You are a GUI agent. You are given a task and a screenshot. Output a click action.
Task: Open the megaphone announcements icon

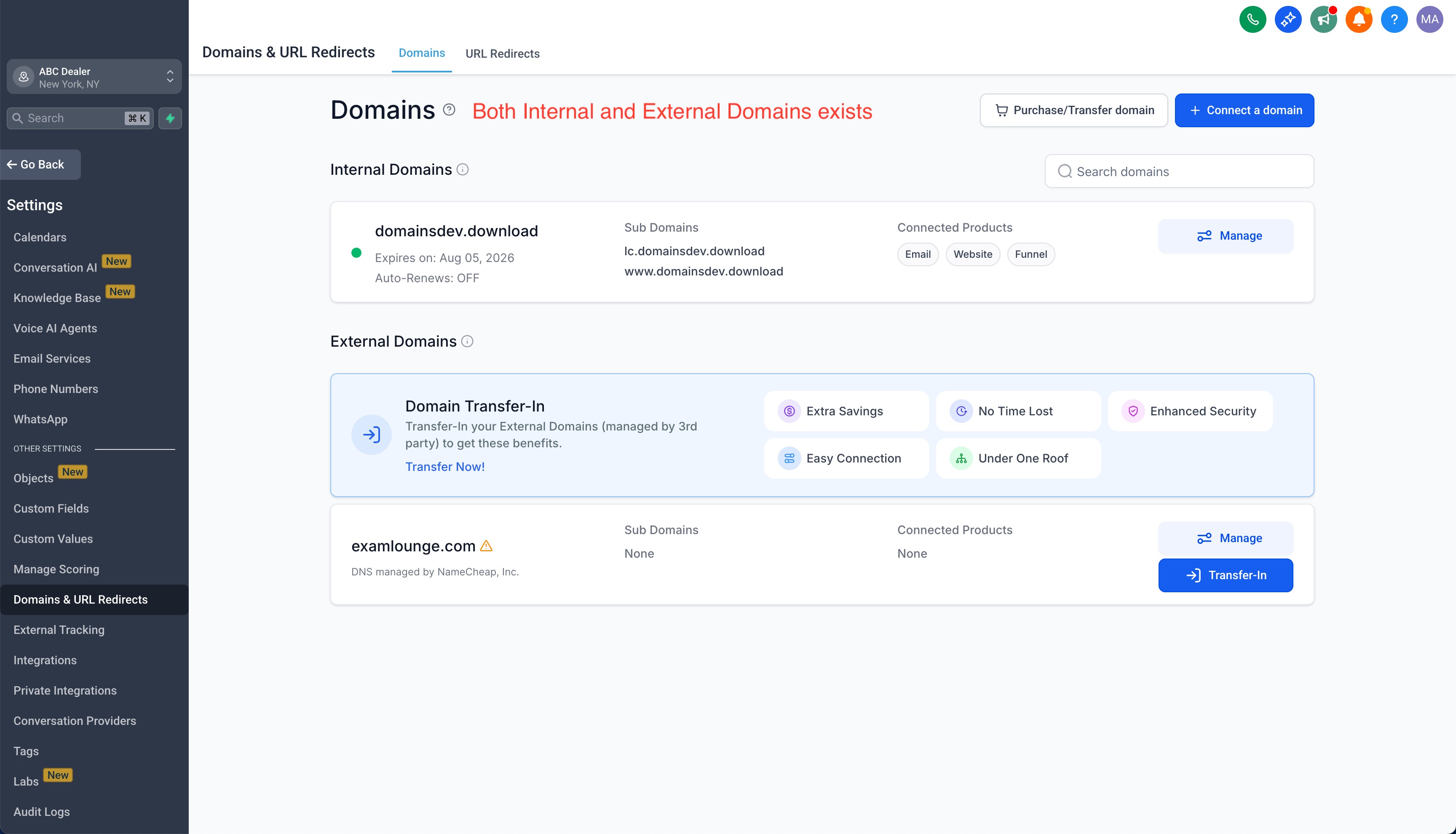tap(1323, 19)
